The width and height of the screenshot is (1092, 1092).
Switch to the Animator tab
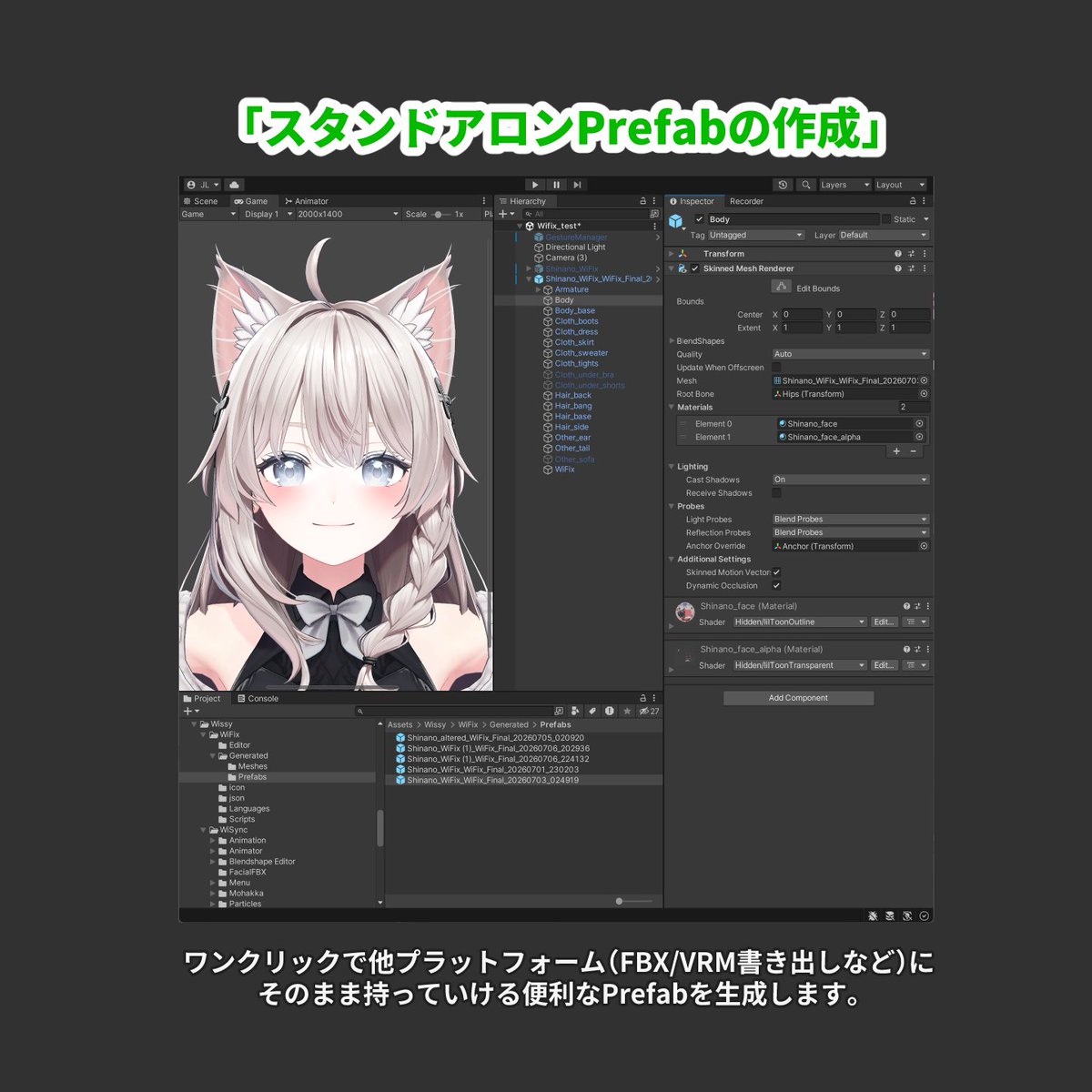(x=306, y=201)
